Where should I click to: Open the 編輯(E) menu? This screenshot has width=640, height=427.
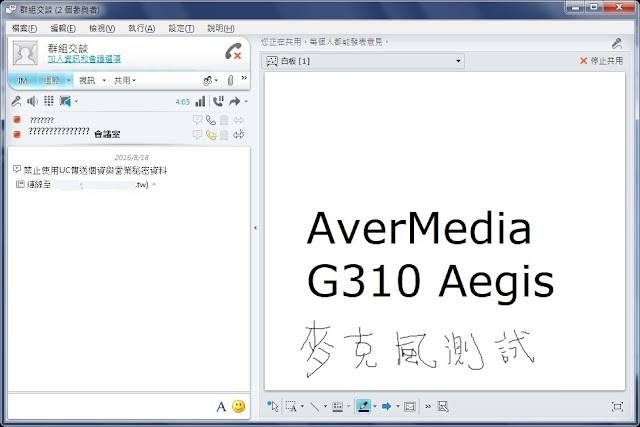click(63, 28)
